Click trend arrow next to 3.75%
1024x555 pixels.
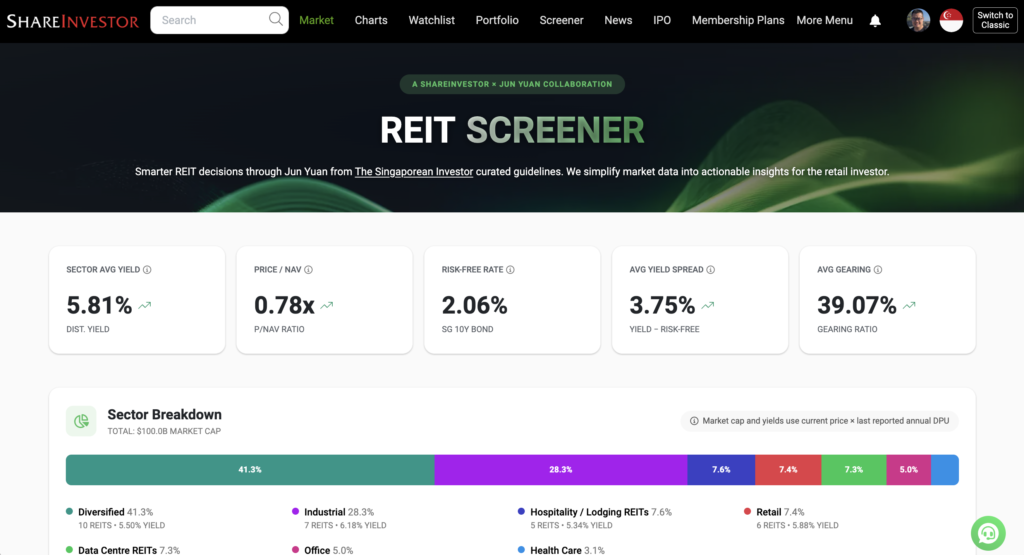708,305
